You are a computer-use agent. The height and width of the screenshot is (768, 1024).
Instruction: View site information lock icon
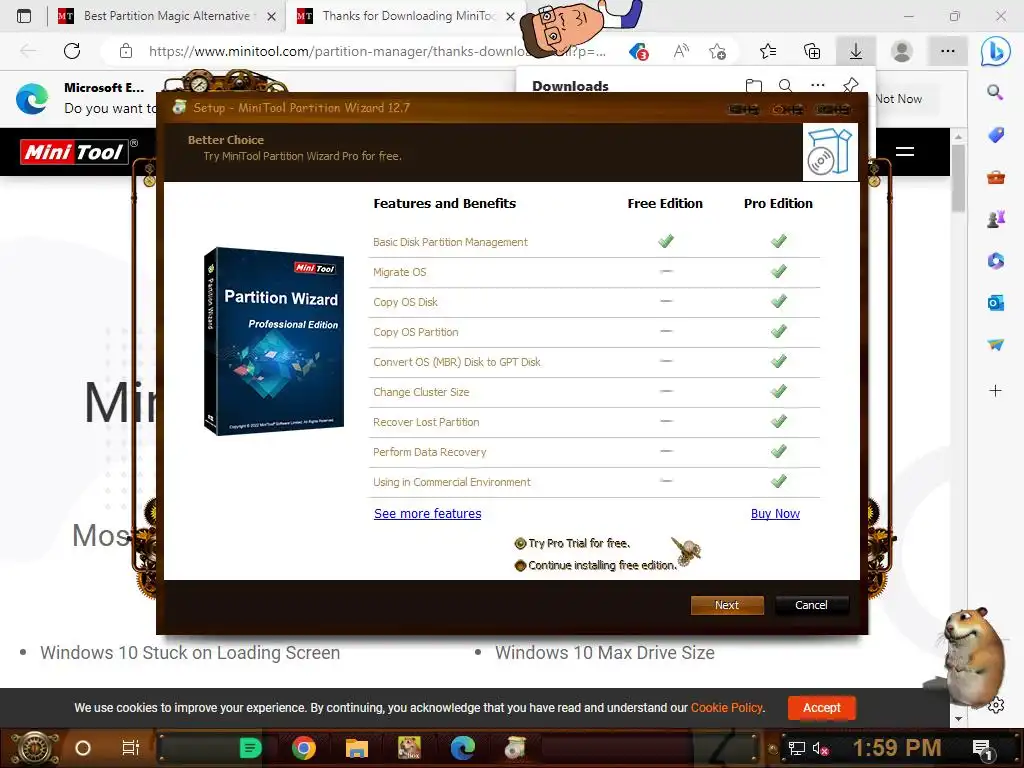pyautogui.click(x=126, y=51)
